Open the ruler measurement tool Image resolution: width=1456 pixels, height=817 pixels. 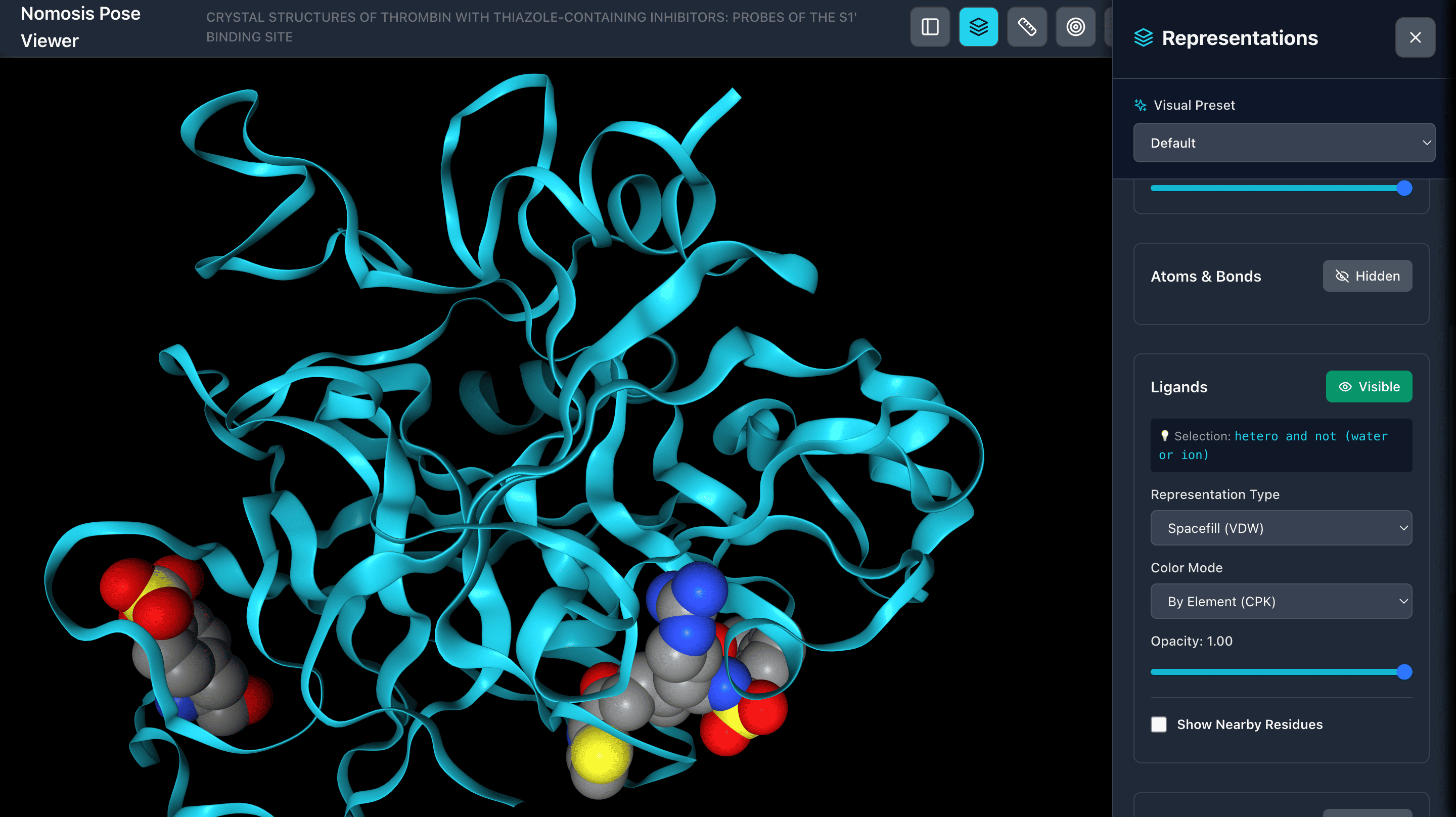point(1027,27)
